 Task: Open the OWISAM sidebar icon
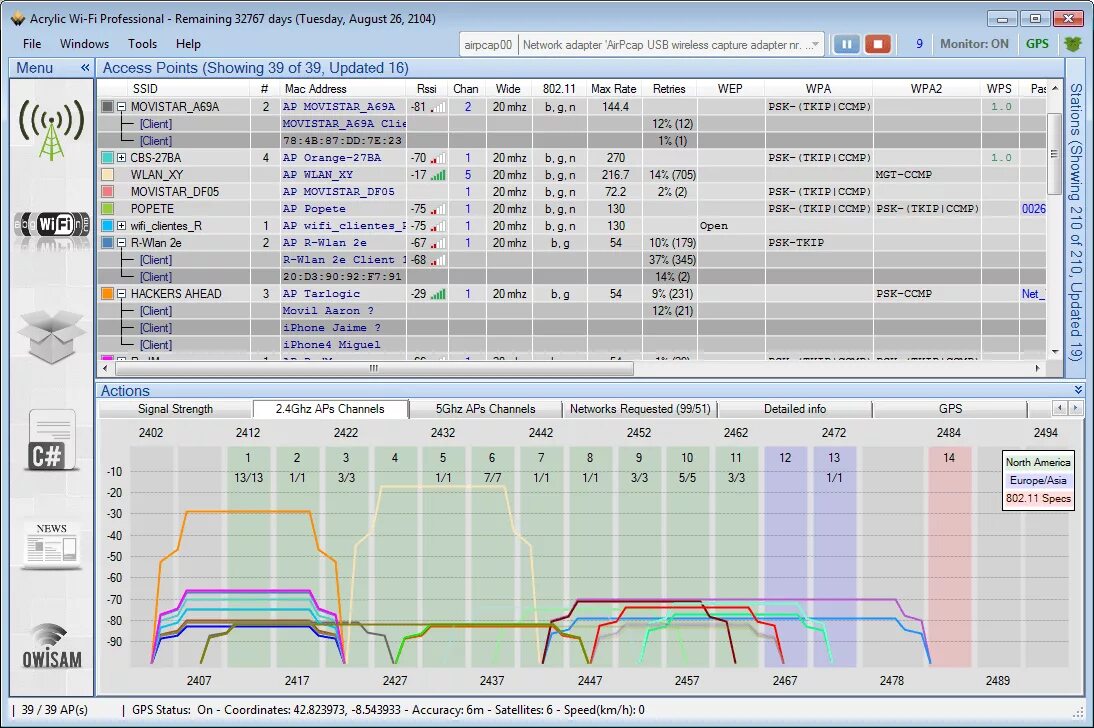pyautogui.click(x=52, y=646)
